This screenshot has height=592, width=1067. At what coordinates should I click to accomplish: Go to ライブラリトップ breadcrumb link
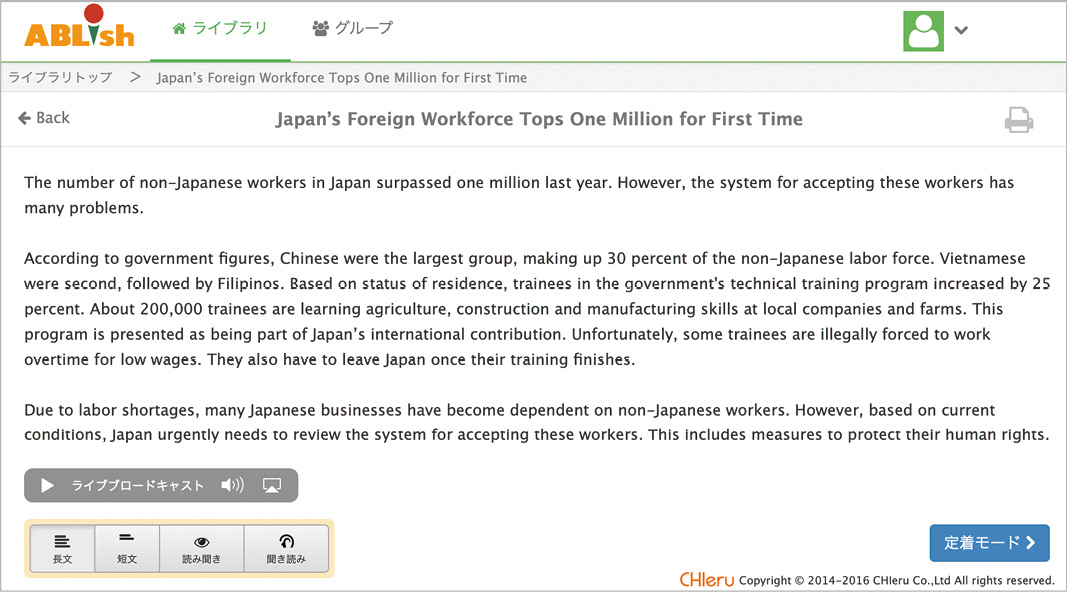coord(61,77)
